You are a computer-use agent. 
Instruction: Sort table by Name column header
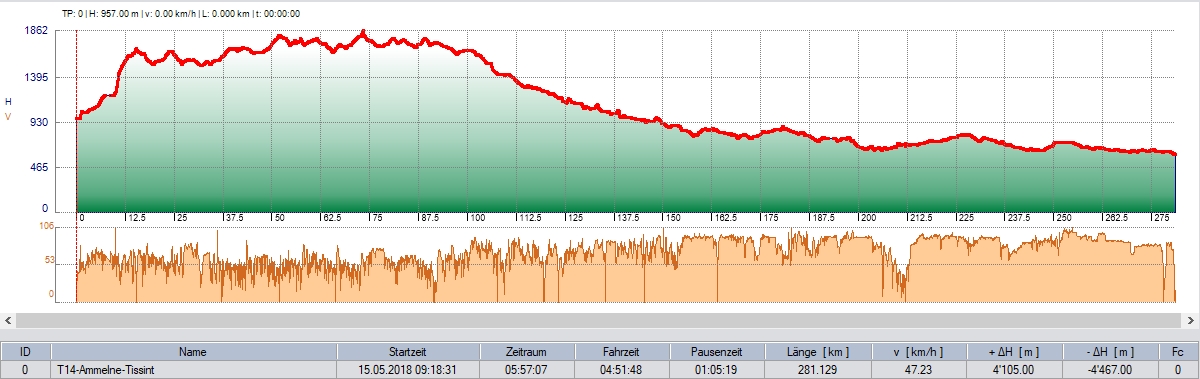(193, 352)
